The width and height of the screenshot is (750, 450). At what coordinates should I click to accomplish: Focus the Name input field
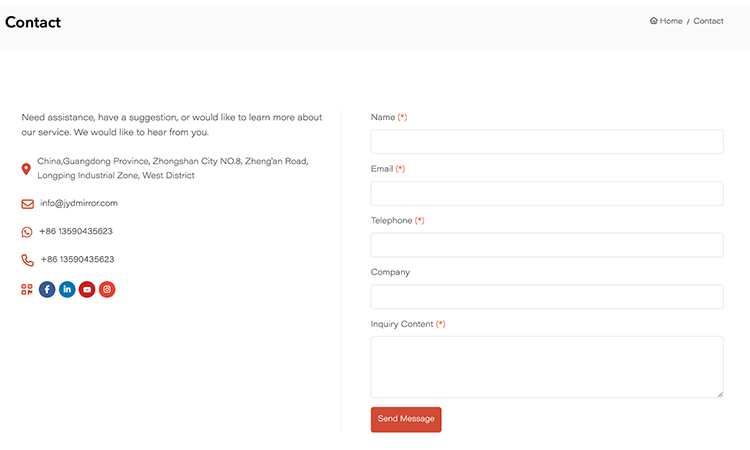(x=546, y=141)
